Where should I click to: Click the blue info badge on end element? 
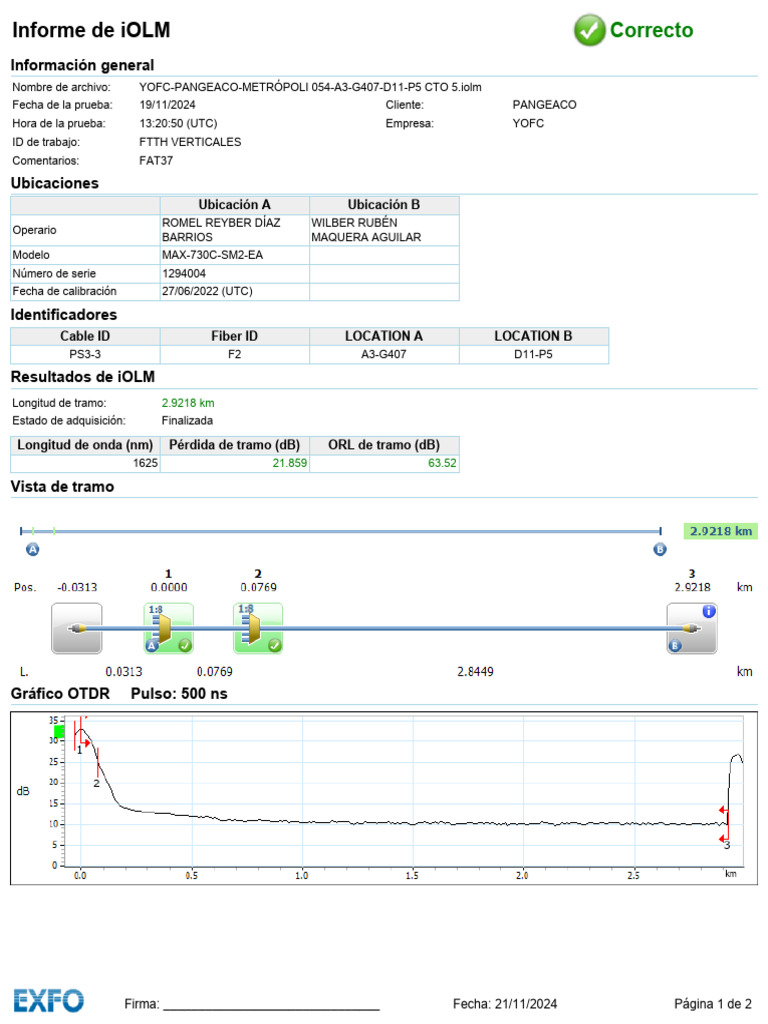[x=709, y=611]
